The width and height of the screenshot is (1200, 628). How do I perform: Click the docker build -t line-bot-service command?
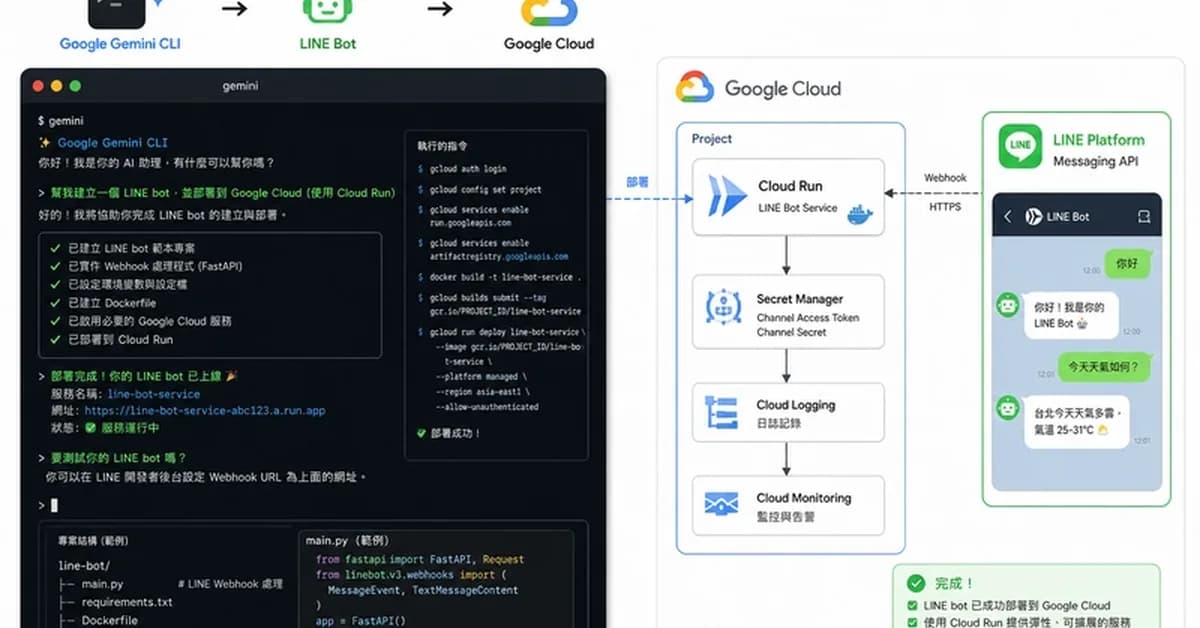click(x=505, y=277)
